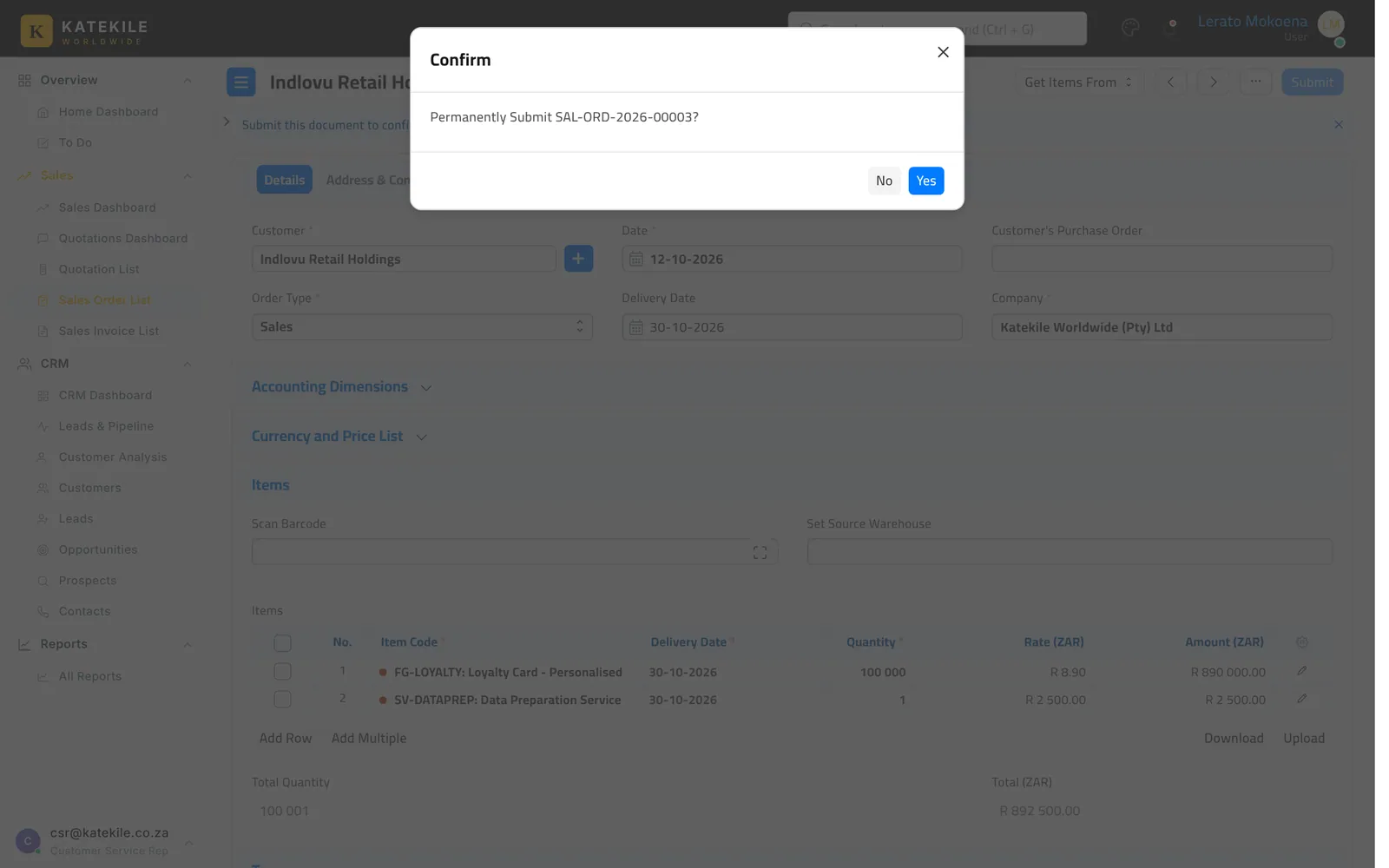Switch to the Details tab
Screen dimensions: 1389x868
[x=284, y=180]
